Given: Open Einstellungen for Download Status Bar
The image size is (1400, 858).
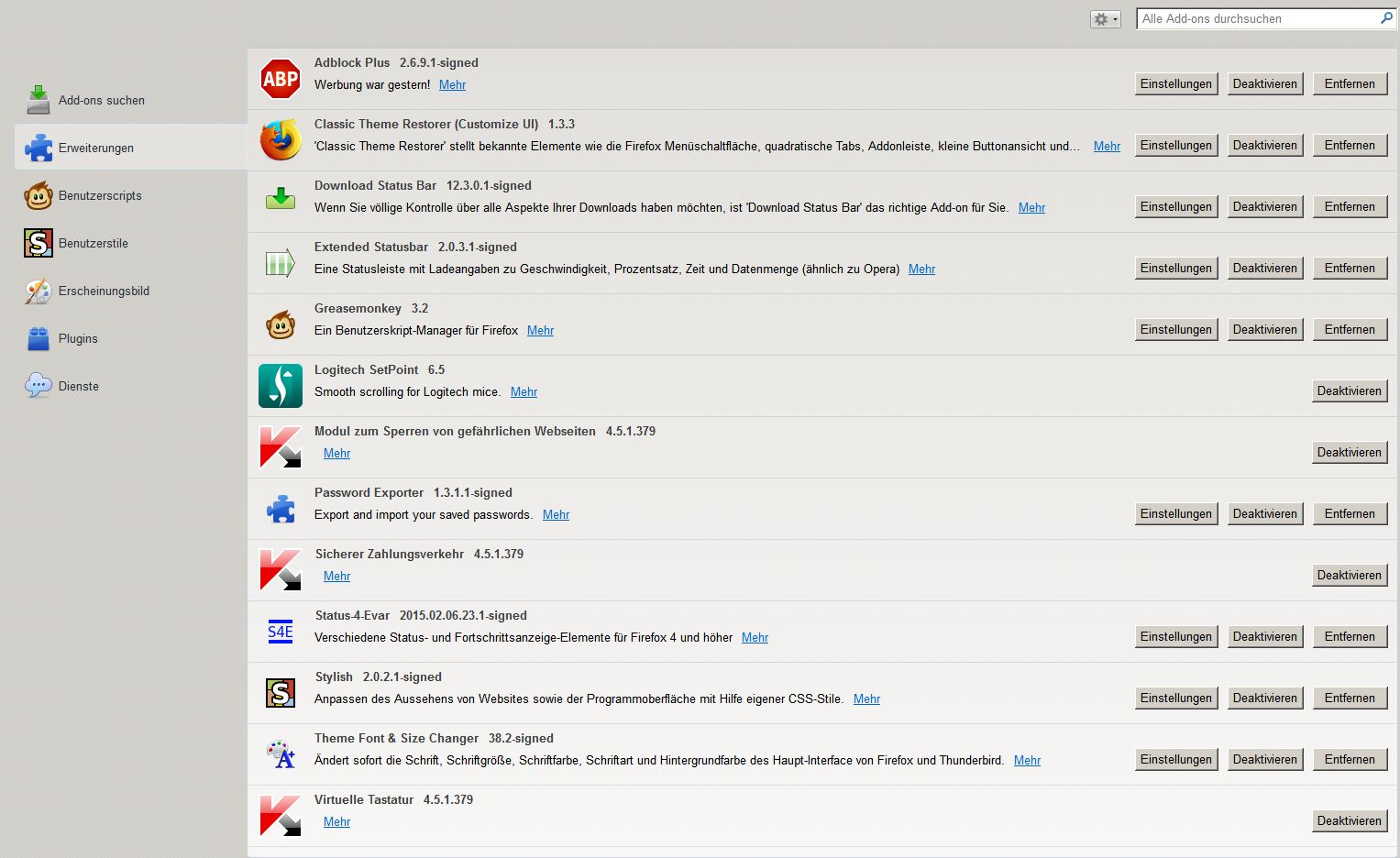Looking at the screenshot, I should (1176, 206).
